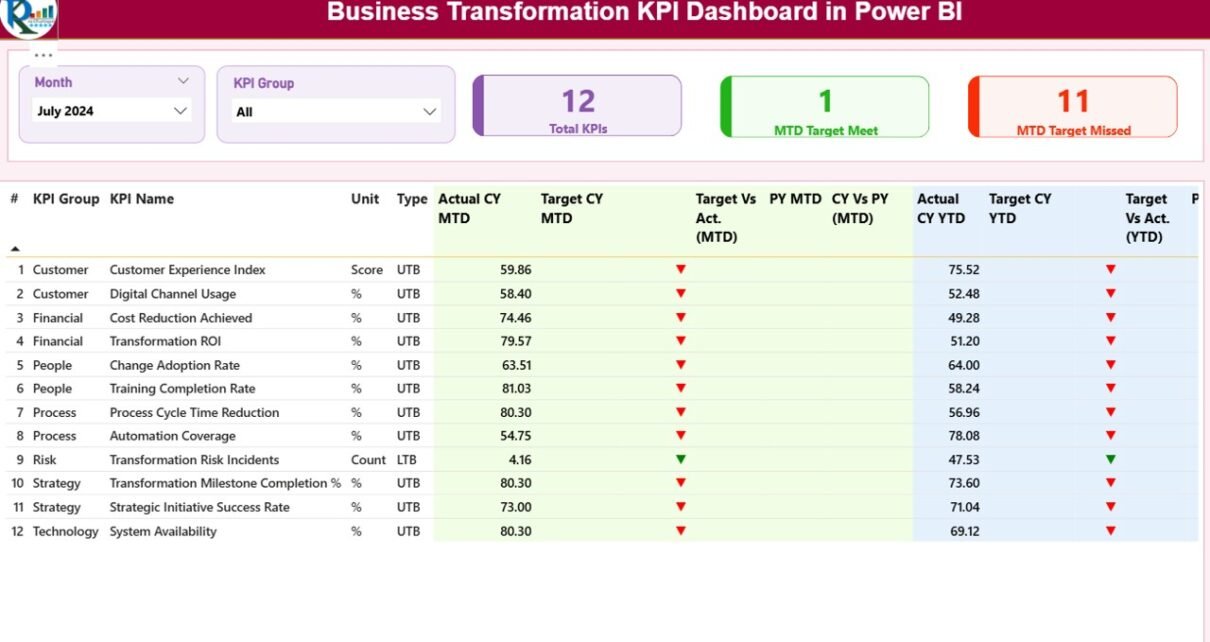The image size is (1210, 642).
Task: Expand the Month slicer header chevron
Action: click(x=183, y=81)
